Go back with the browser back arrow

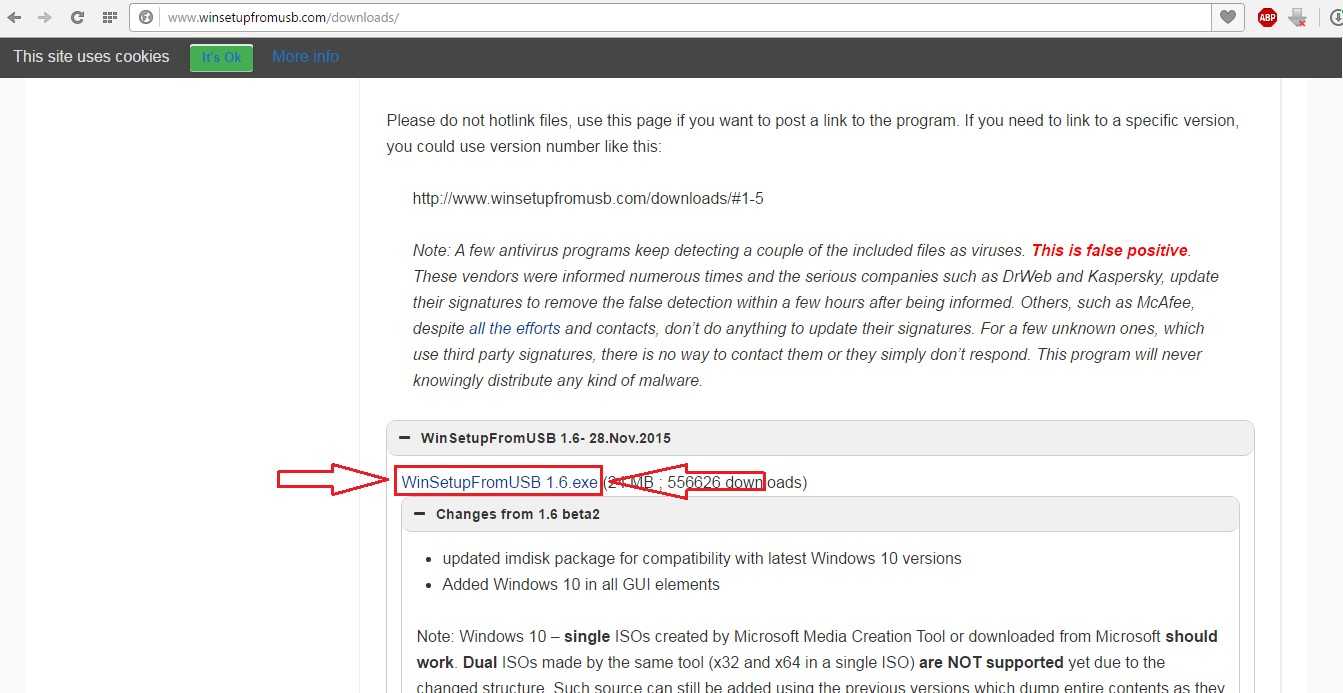pos(14,17)
